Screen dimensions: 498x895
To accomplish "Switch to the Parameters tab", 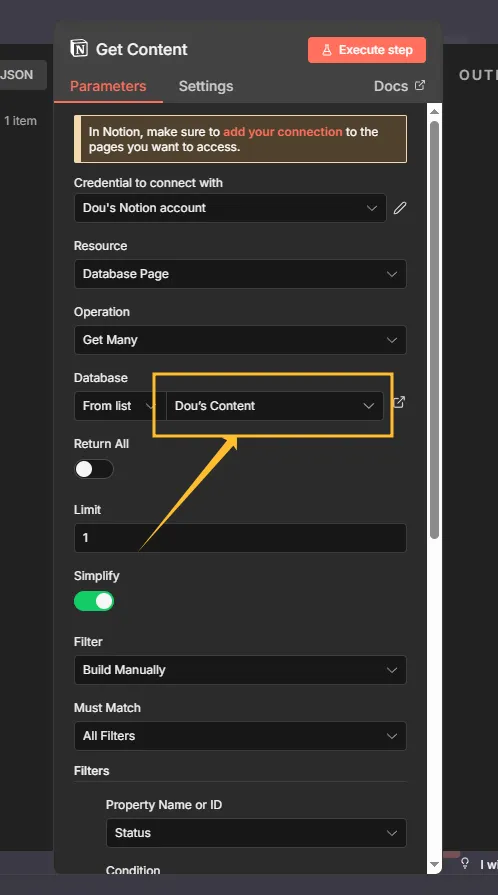I will pos(108,86).
